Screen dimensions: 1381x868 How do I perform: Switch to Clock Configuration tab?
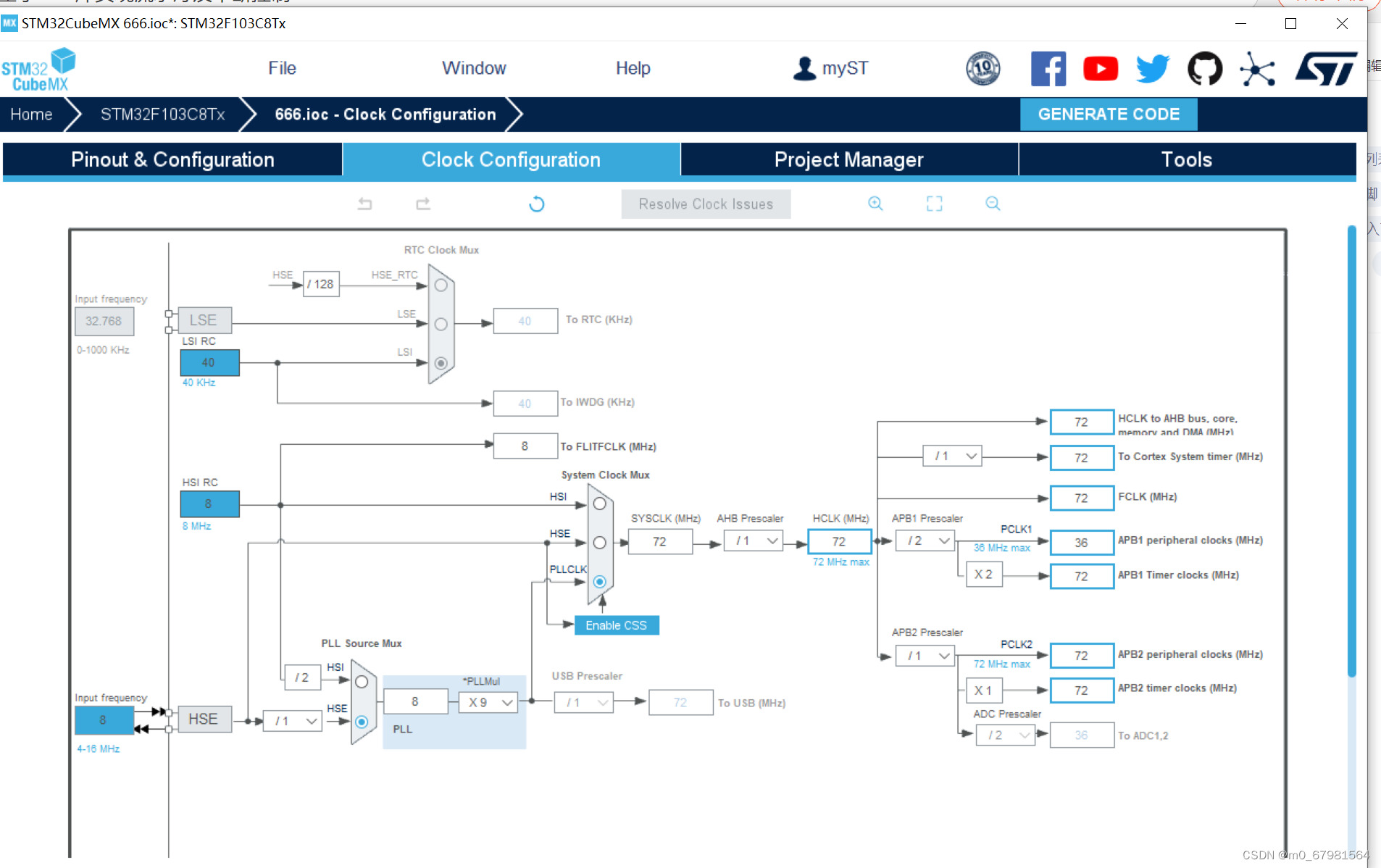coord(511,159)
